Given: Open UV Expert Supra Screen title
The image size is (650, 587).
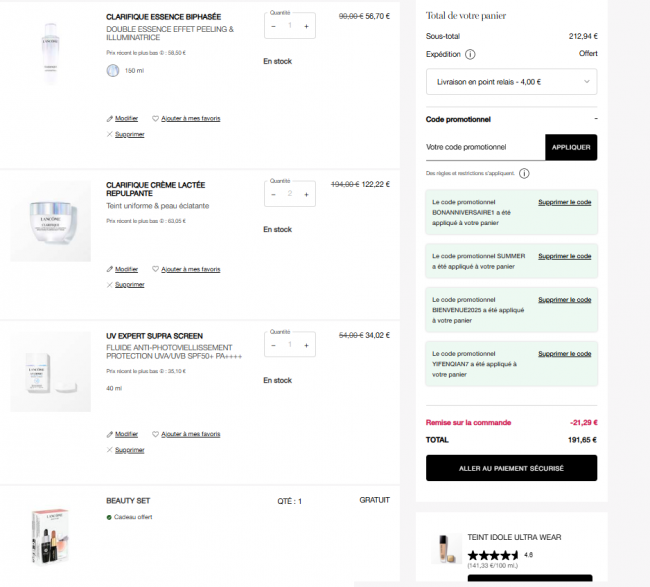Looking at the screenshot, I should (x=154, y=336).
